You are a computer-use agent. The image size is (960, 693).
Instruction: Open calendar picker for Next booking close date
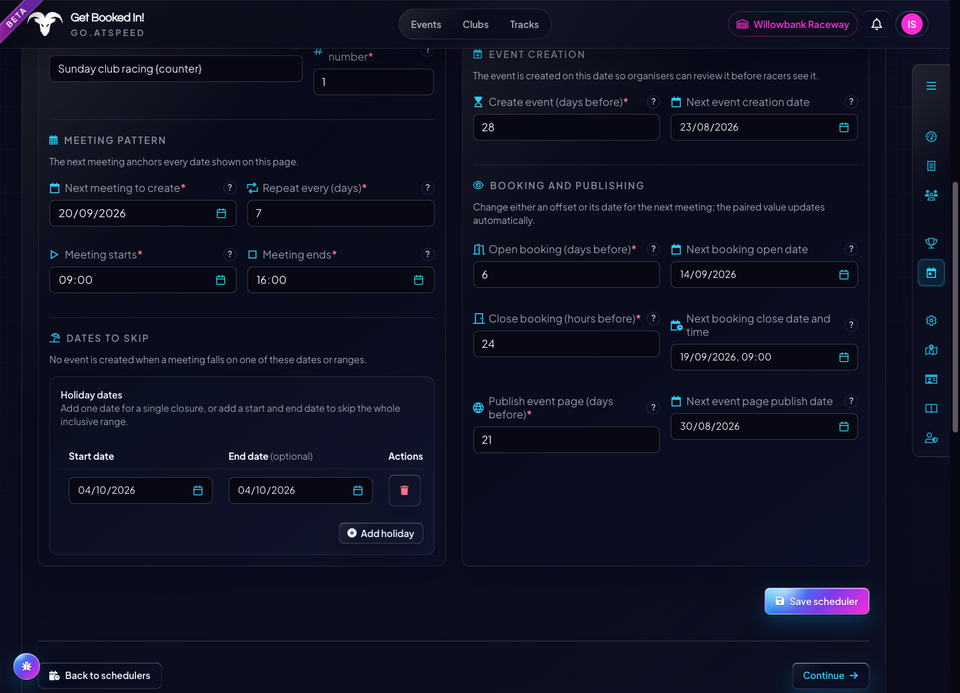coord(844,357)
